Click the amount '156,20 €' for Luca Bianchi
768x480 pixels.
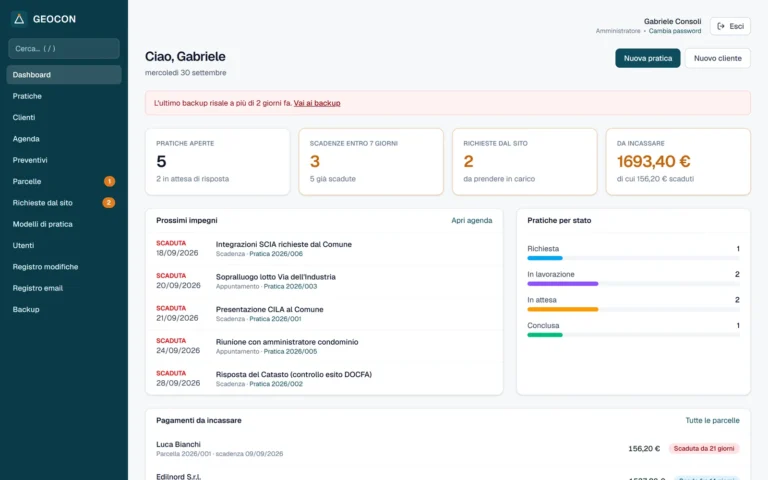(x=644, y=449)
